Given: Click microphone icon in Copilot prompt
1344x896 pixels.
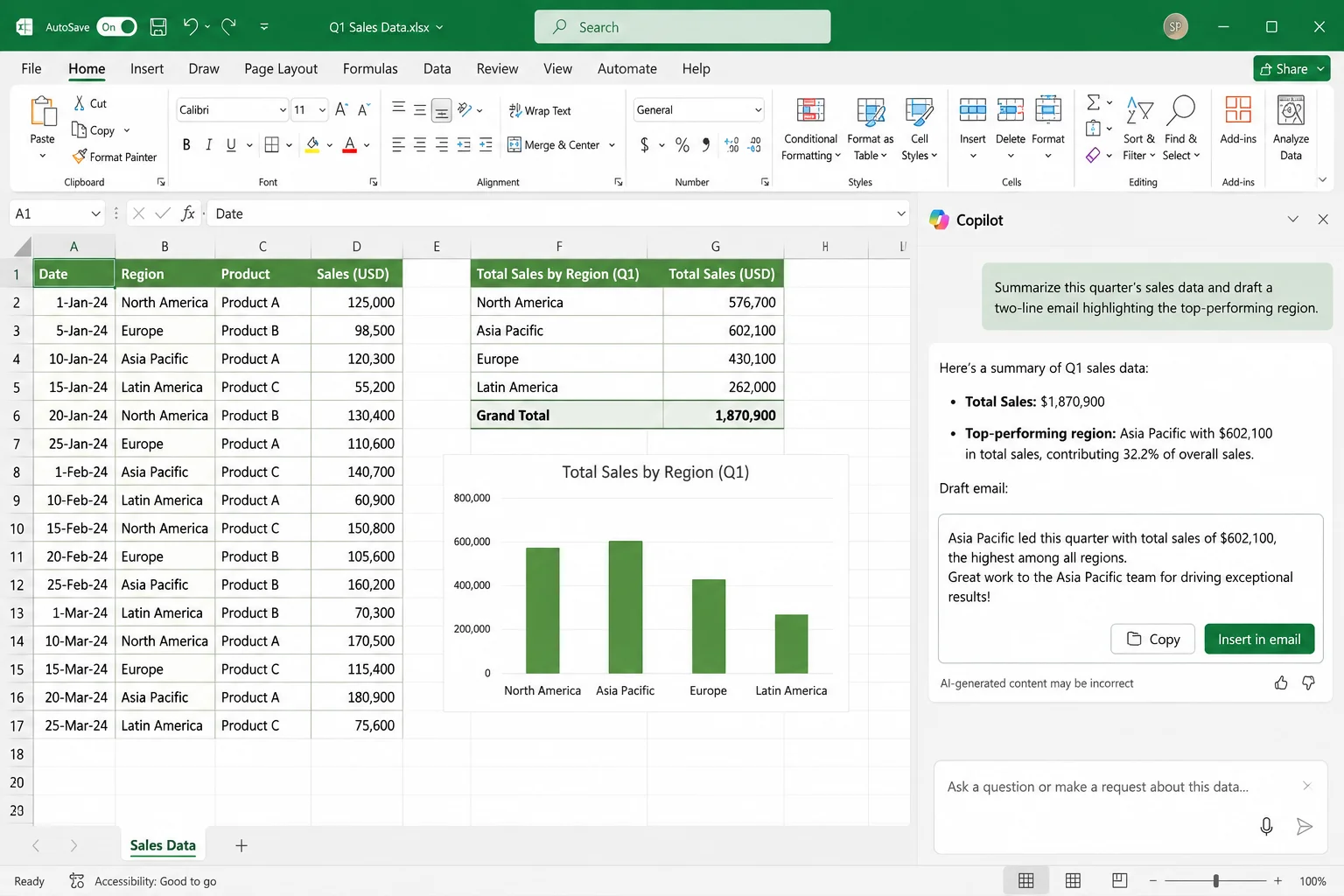Looking at the screenshot, I should [x=1266, y=826].
